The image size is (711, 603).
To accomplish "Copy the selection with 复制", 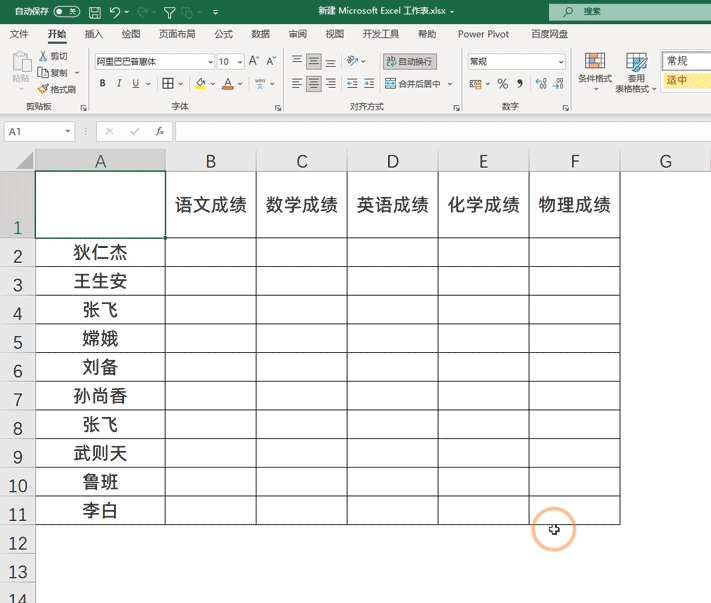I will (x=53, y=73).
